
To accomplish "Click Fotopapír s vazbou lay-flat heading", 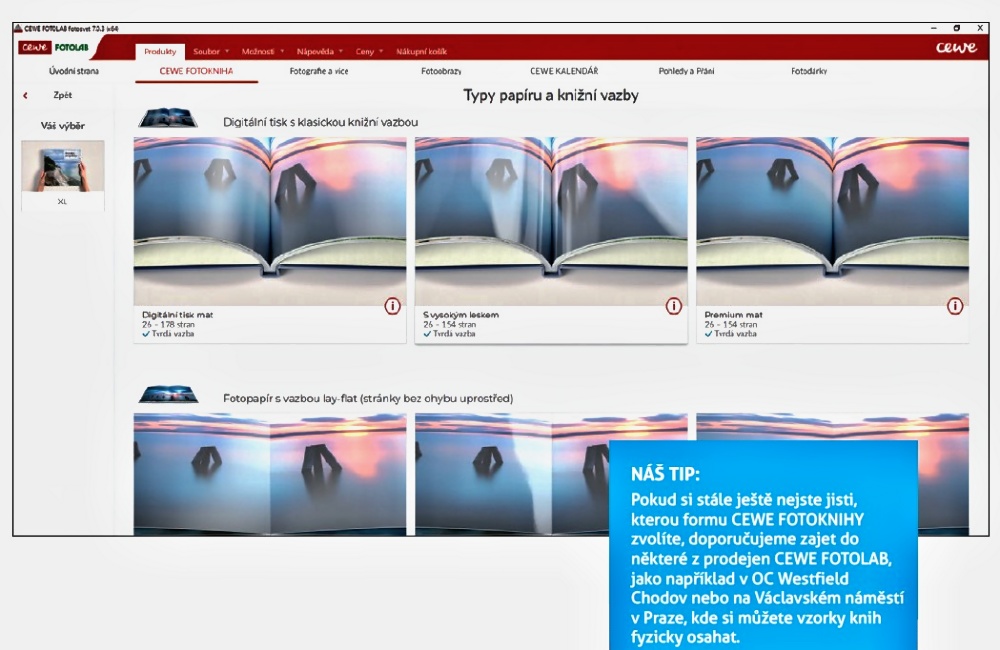I will (368, 399).
